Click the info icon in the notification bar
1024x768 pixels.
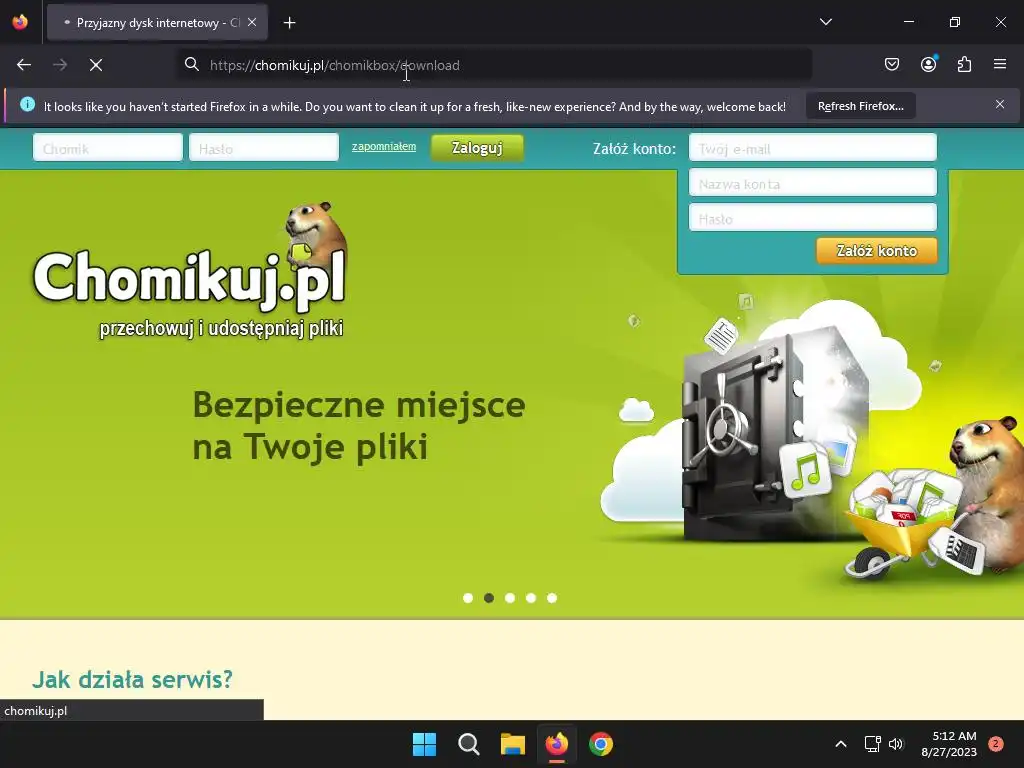[x=27, y=104]
